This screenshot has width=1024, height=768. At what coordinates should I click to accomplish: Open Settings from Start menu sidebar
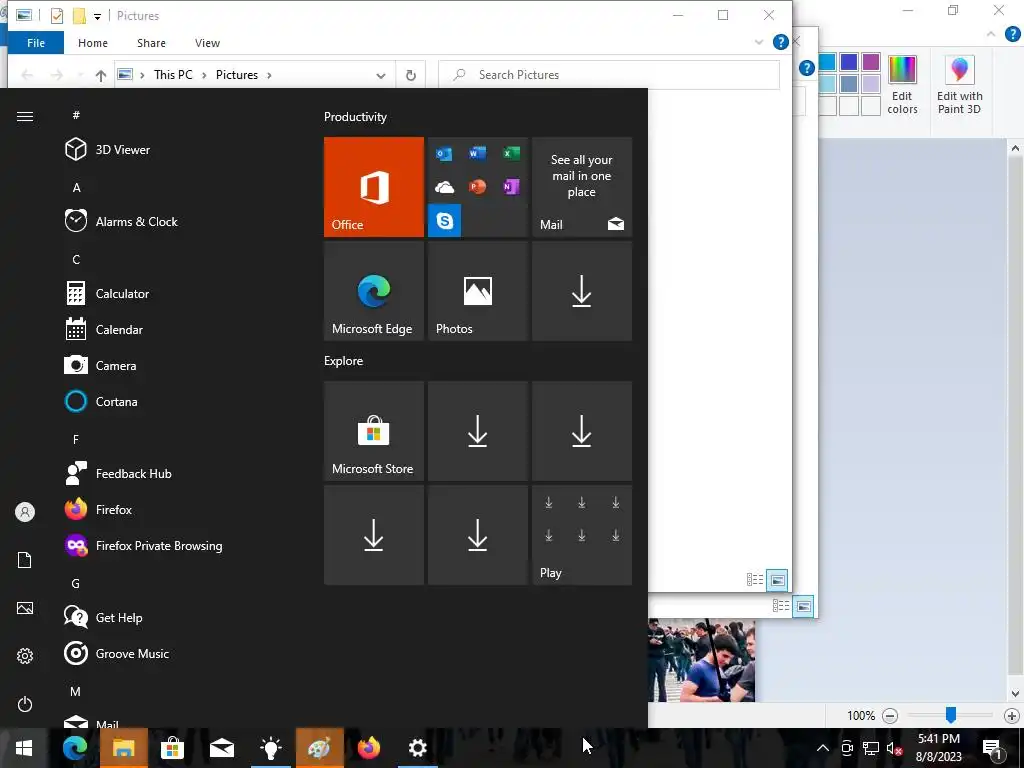point(25,656)
